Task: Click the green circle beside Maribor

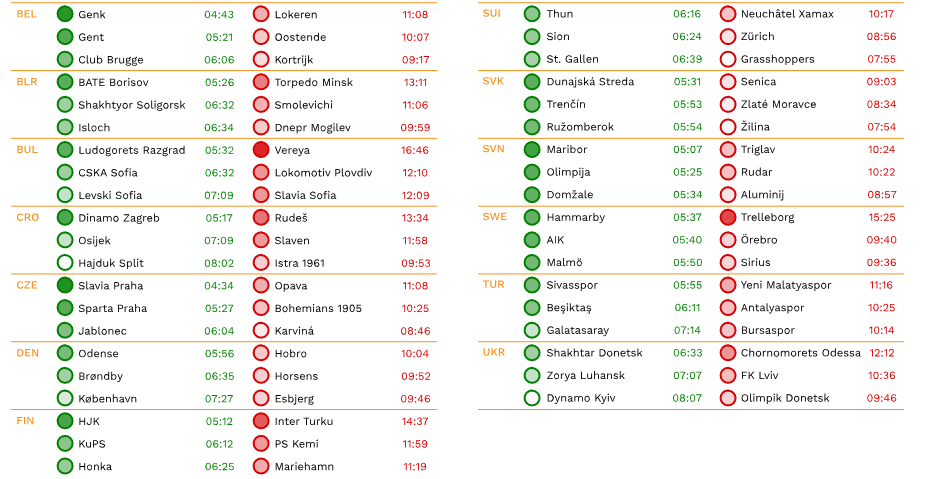Action: click(532, 149)
